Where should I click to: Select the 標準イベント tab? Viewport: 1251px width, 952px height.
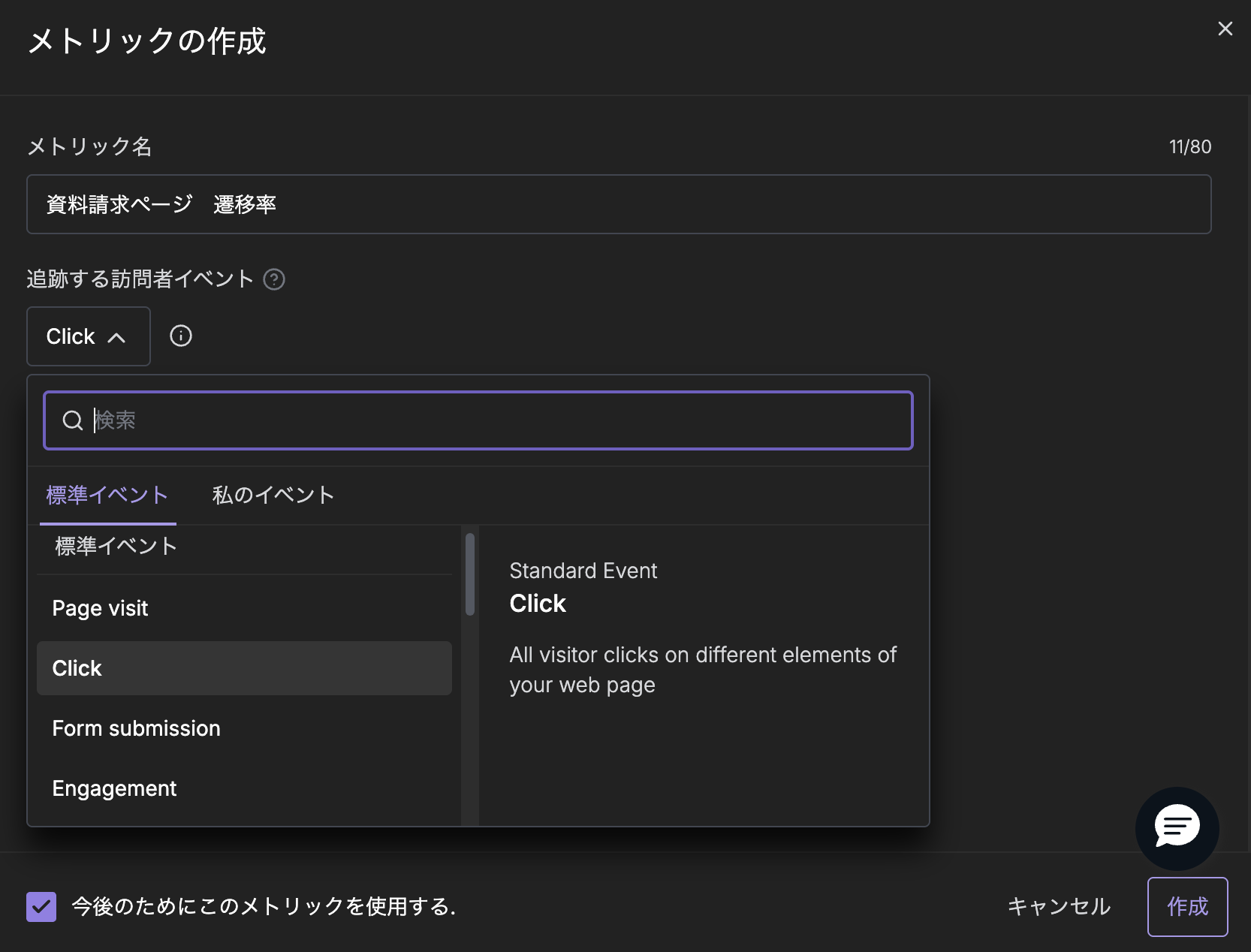pos(107,495)
